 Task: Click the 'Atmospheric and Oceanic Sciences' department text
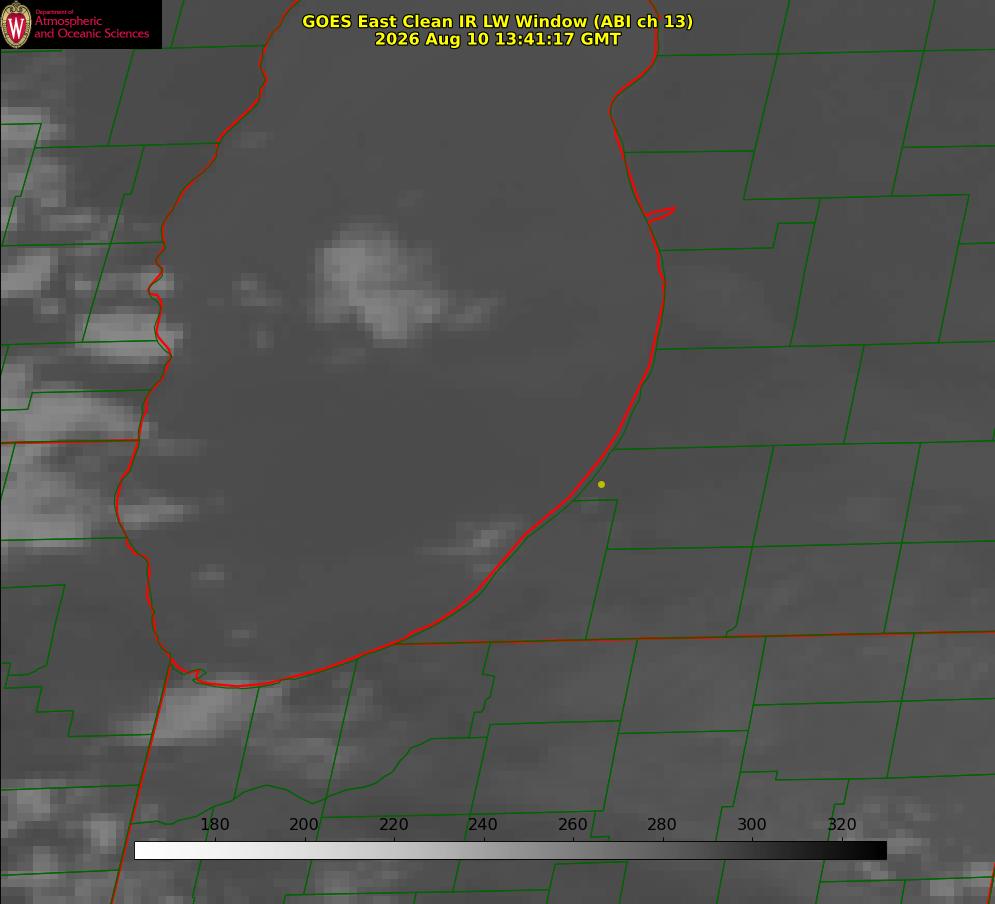(91, 27)
